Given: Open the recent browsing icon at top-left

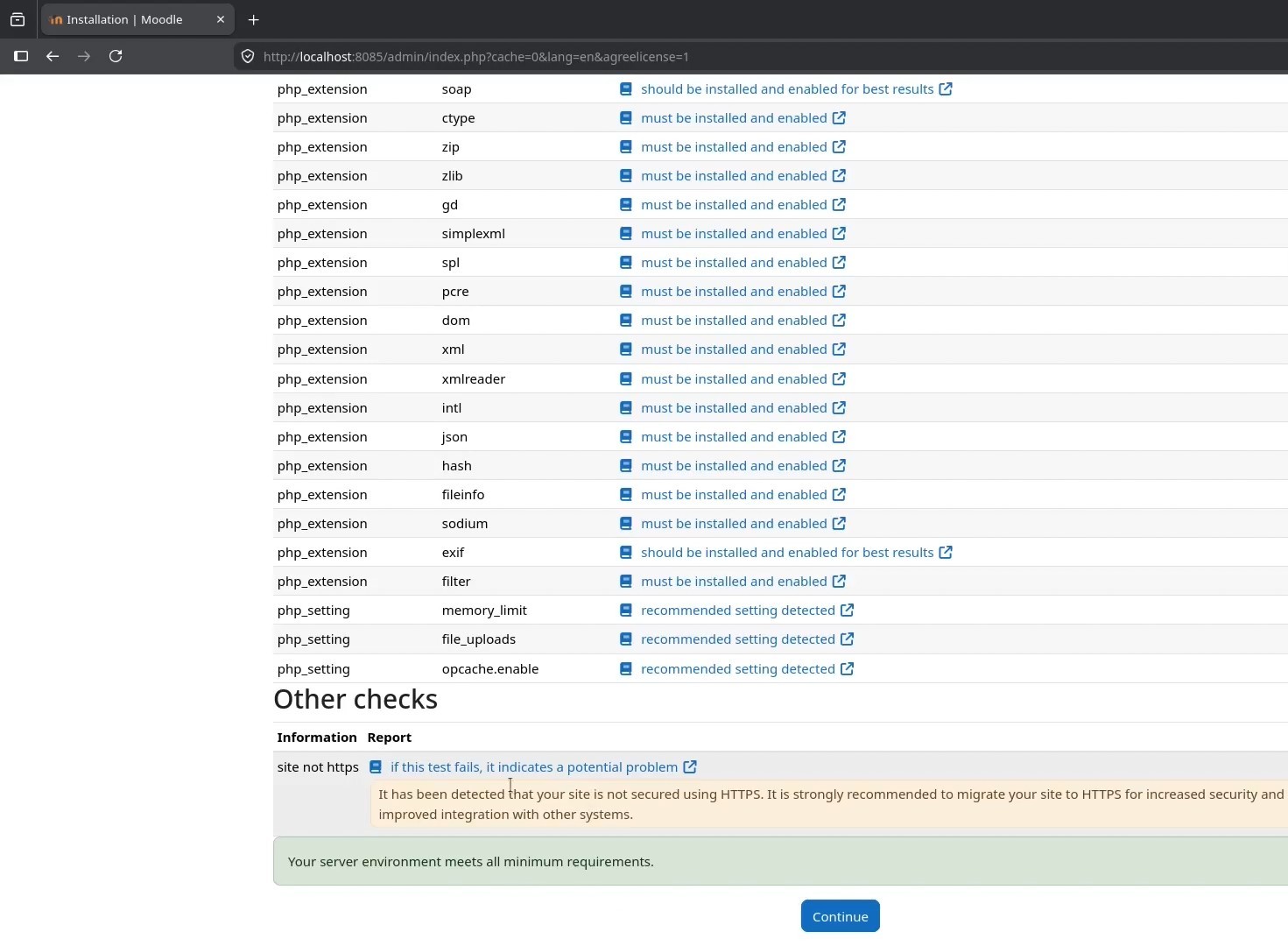Looking at the screenshot, I should (x=18, y=19).
